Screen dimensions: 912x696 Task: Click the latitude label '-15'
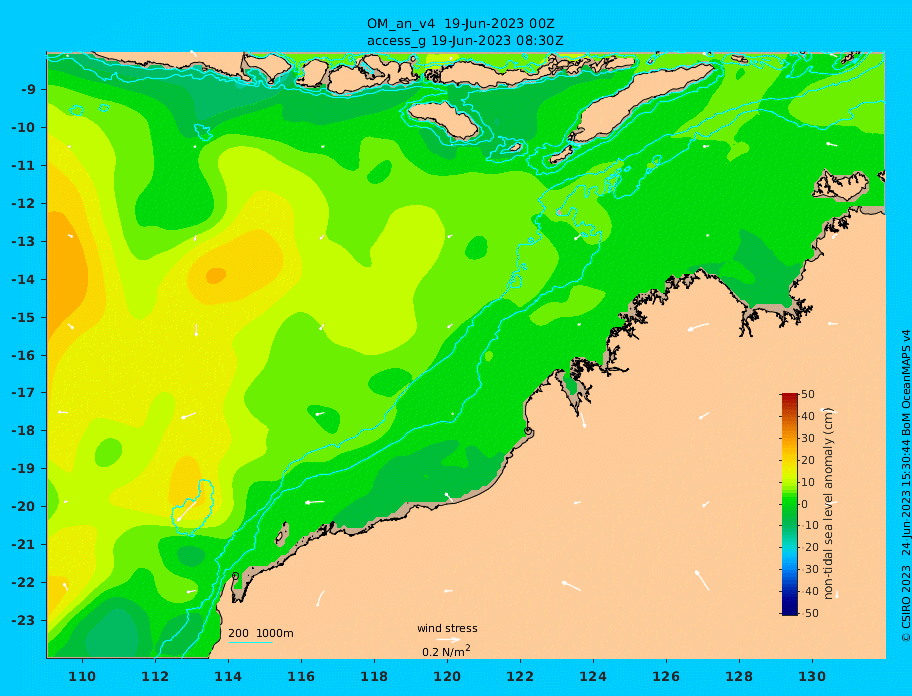point(24,317)
